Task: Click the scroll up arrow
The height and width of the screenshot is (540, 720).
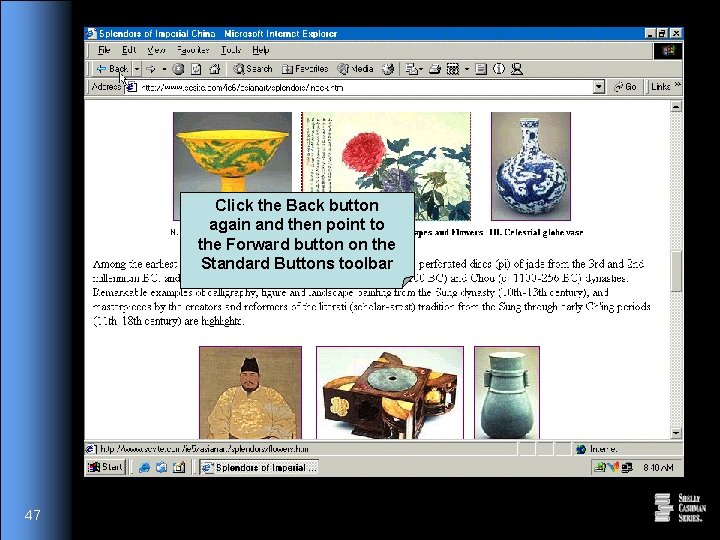Action: tap(676, 107)
